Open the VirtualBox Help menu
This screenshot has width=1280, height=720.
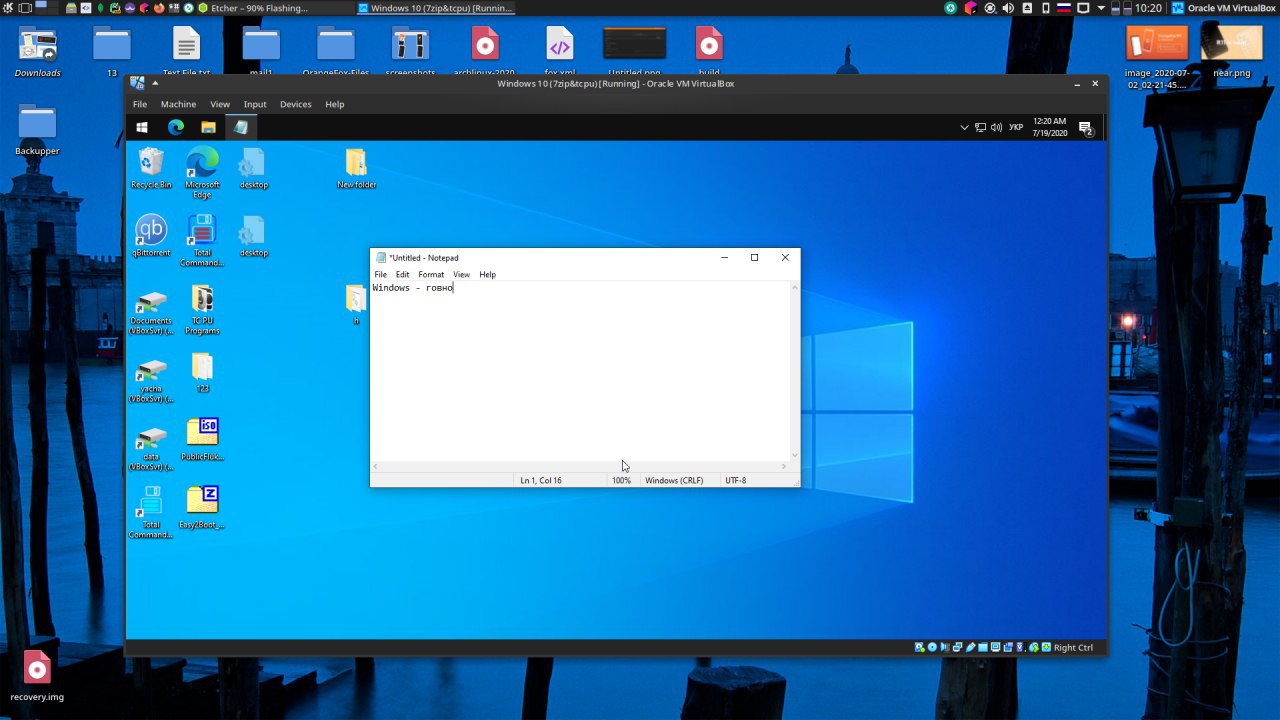335,104
